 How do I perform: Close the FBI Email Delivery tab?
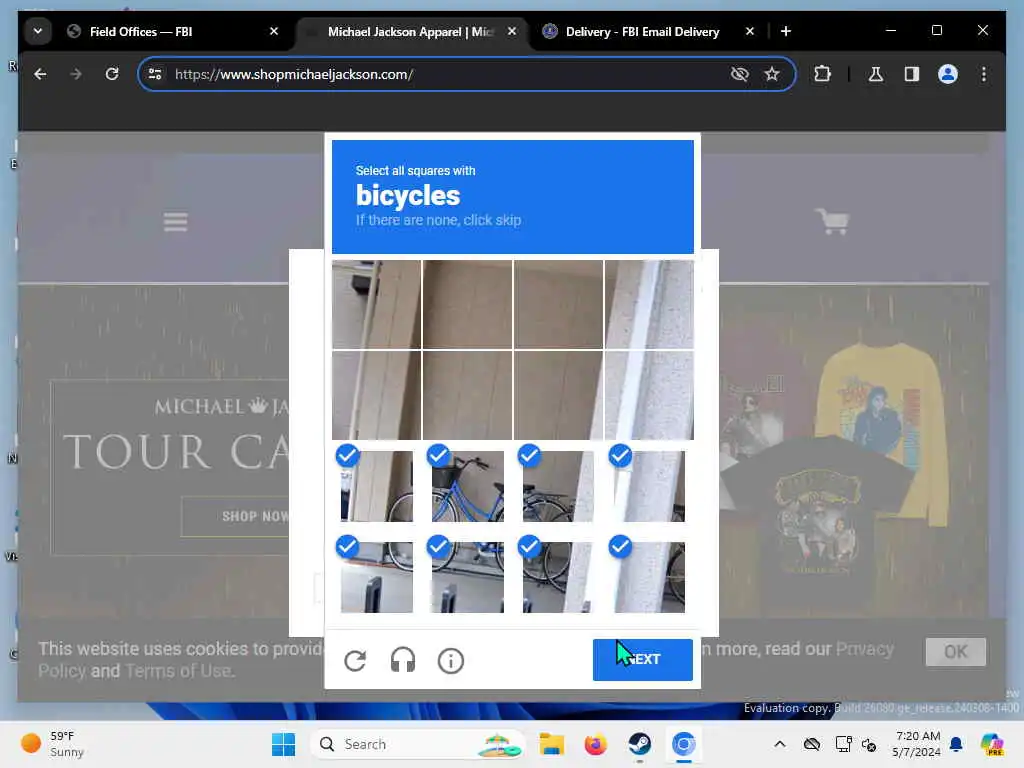pyautogui.click(x=750, y=31)
